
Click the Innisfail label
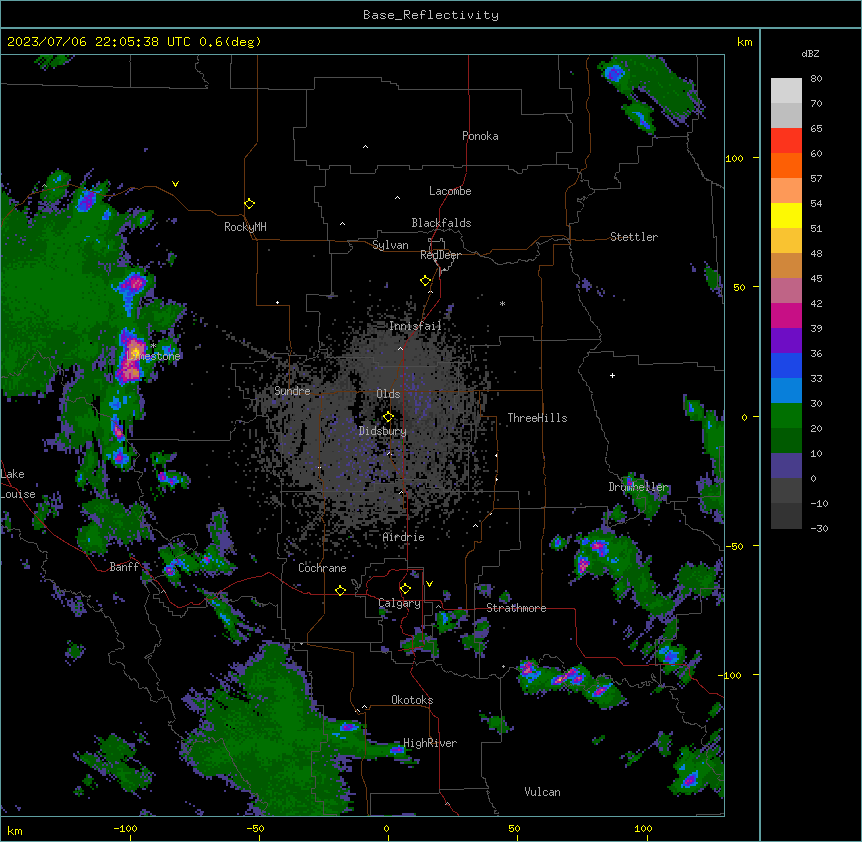click(x=415, y=326)
